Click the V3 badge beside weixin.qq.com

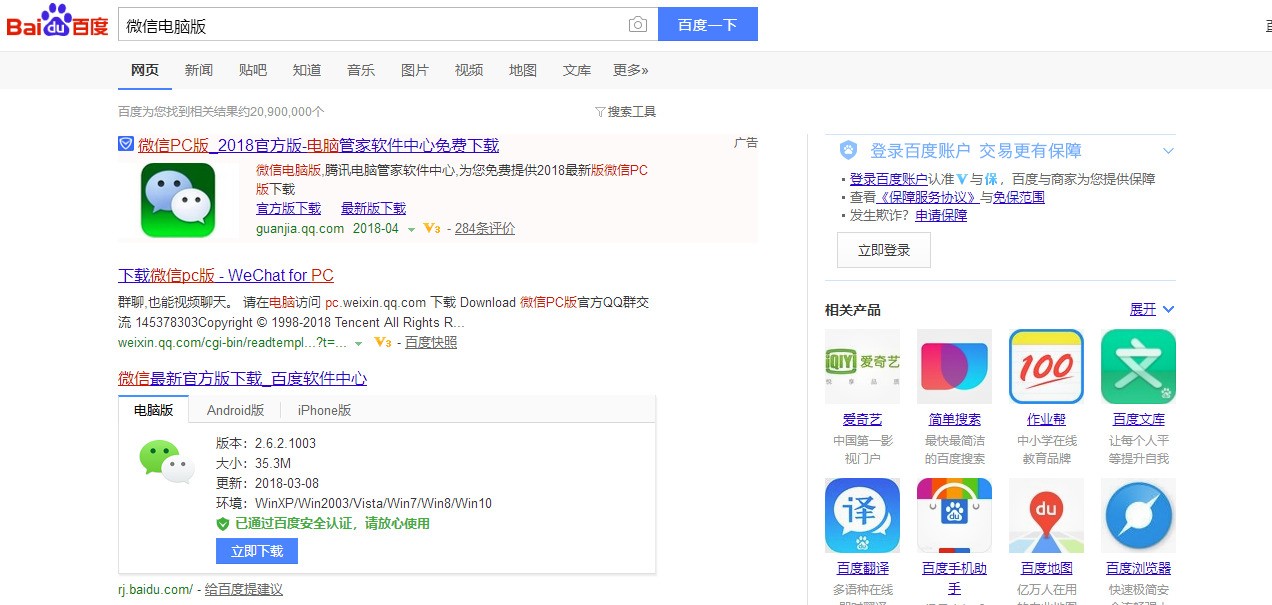tap(382, 343)
